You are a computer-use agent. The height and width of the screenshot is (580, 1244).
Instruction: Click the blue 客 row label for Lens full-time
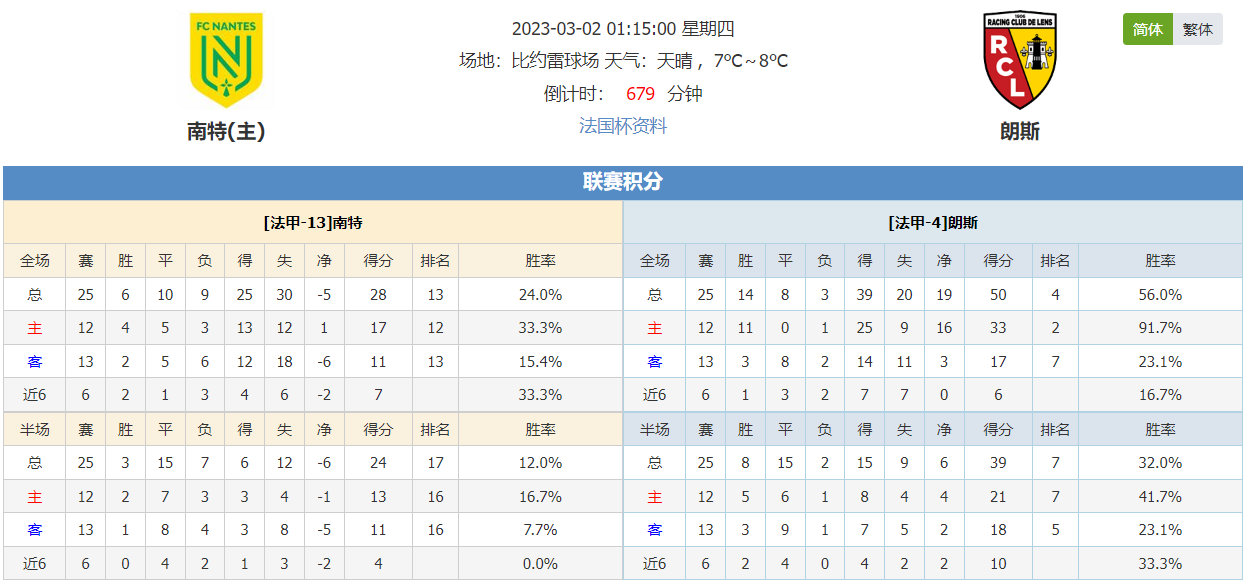coord(655,362)
